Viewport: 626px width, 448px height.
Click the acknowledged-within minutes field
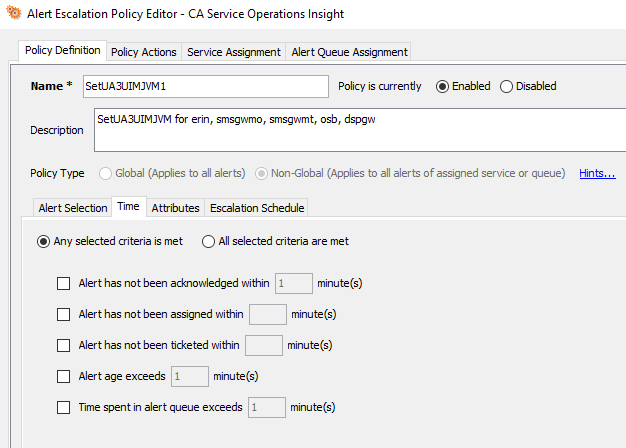click(x=294, y=283)
